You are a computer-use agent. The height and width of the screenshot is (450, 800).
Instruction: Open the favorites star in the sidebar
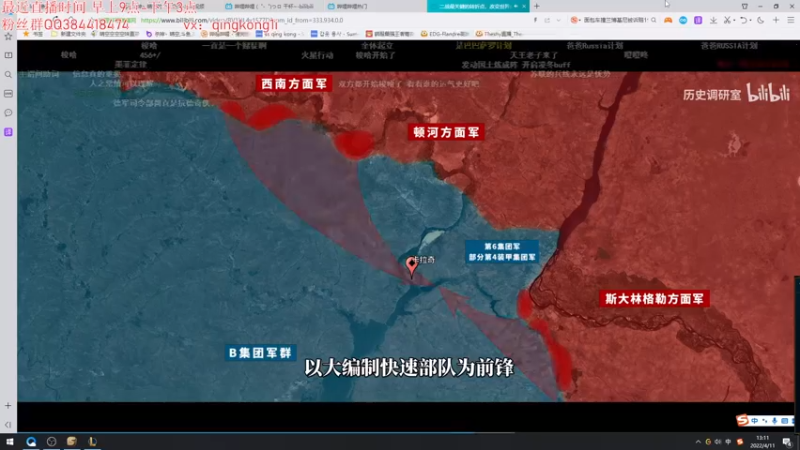click(8, 36)
